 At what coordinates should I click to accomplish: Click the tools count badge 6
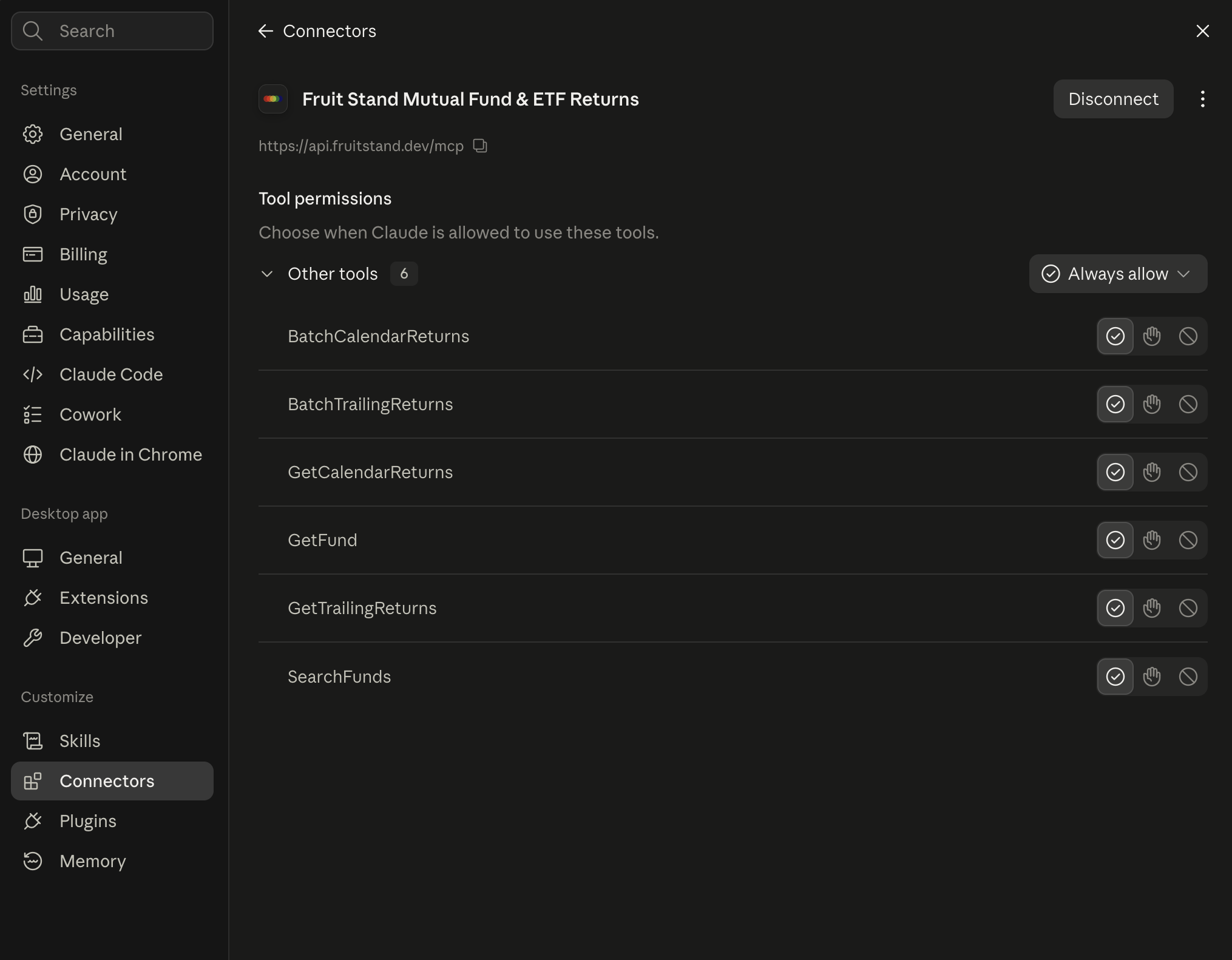coord(404,274)
